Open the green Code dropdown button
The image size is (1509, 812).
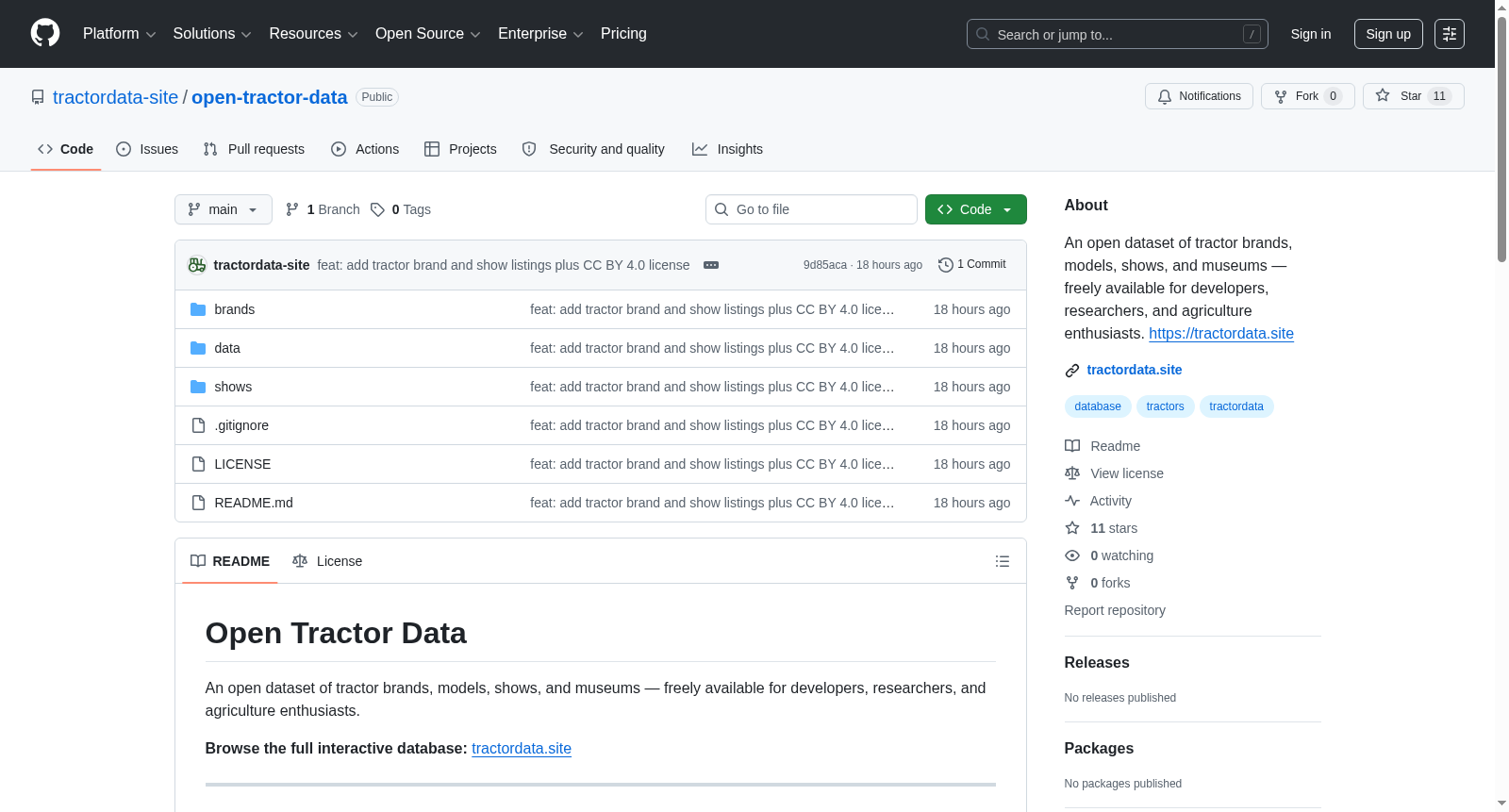point(976,209)
